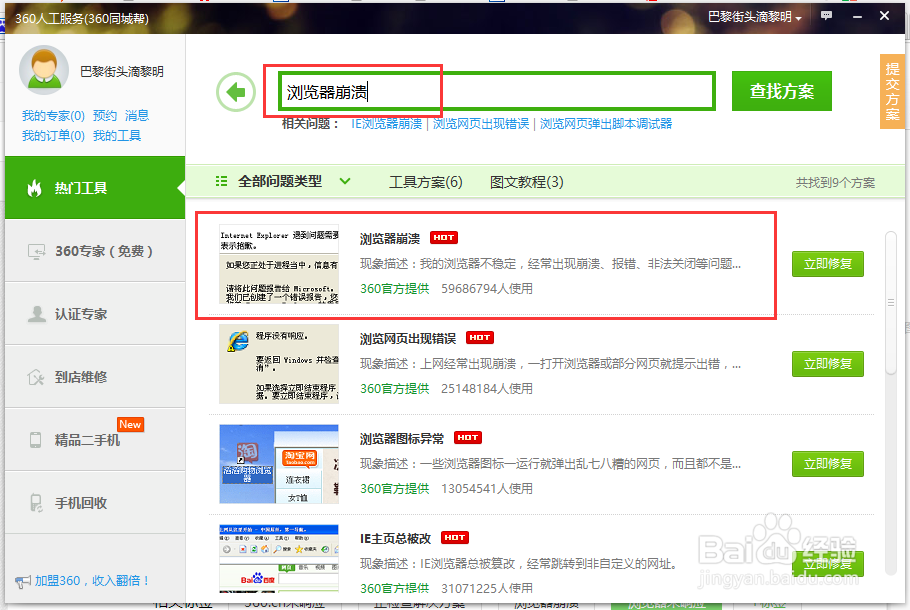Click the 浏览网页出现错误 result title
Screen dimensions: 910x610
408,338
